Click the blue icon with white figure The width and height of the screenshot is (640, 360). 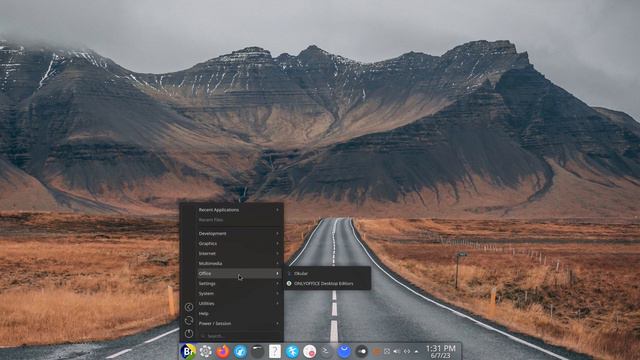click(x=292, y=351)
